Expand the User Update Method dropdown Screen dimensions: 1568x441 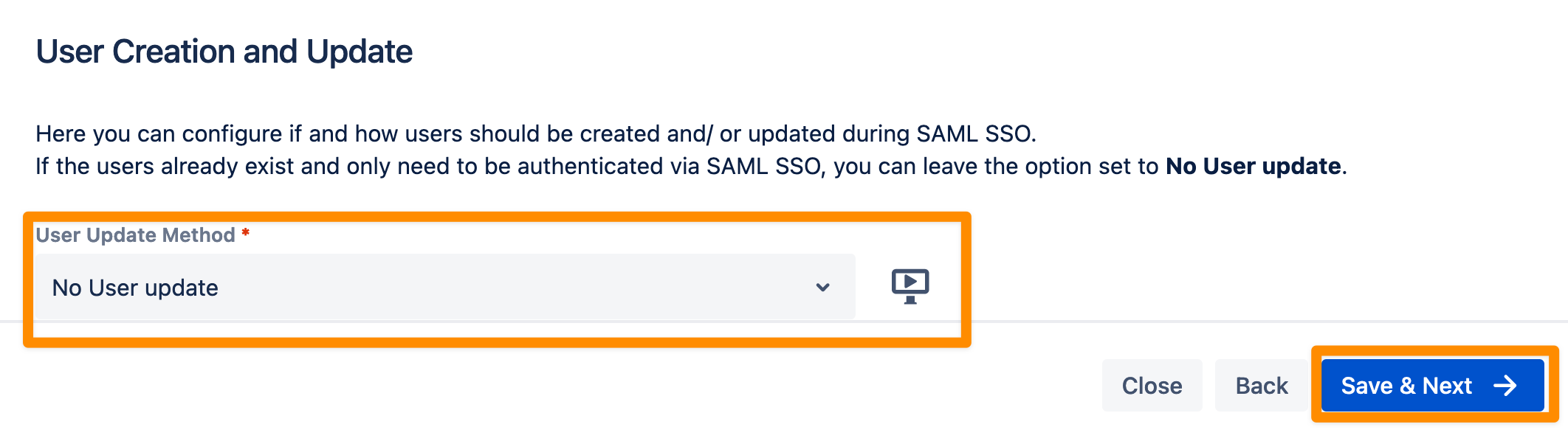point(445,288)
